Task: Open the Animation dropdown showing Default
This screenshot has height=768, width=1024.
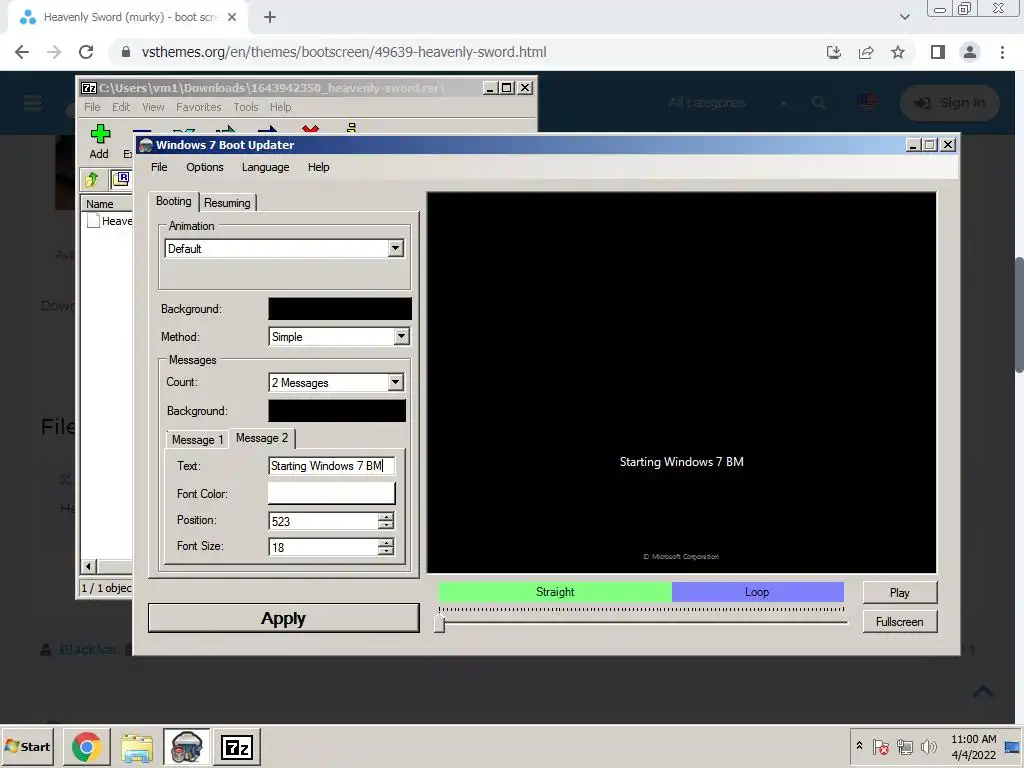Action: pos(395,248)
